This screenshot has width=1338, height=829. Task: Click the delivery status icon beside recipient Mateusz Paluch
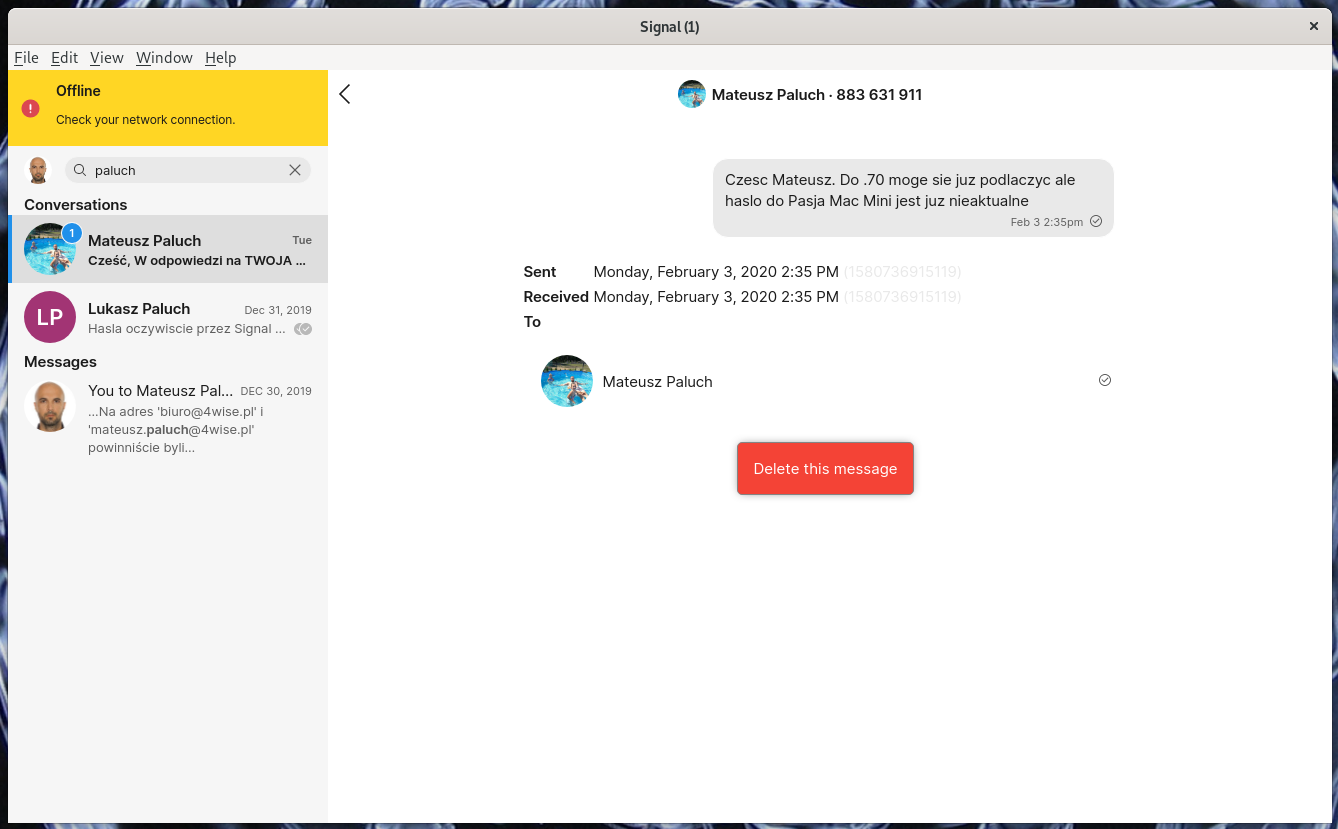pos(1105,380)
